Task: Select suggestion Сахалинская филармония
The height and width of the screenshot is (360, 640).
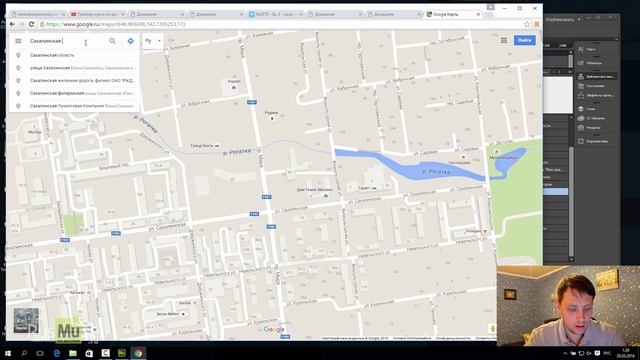Action: 74,93
